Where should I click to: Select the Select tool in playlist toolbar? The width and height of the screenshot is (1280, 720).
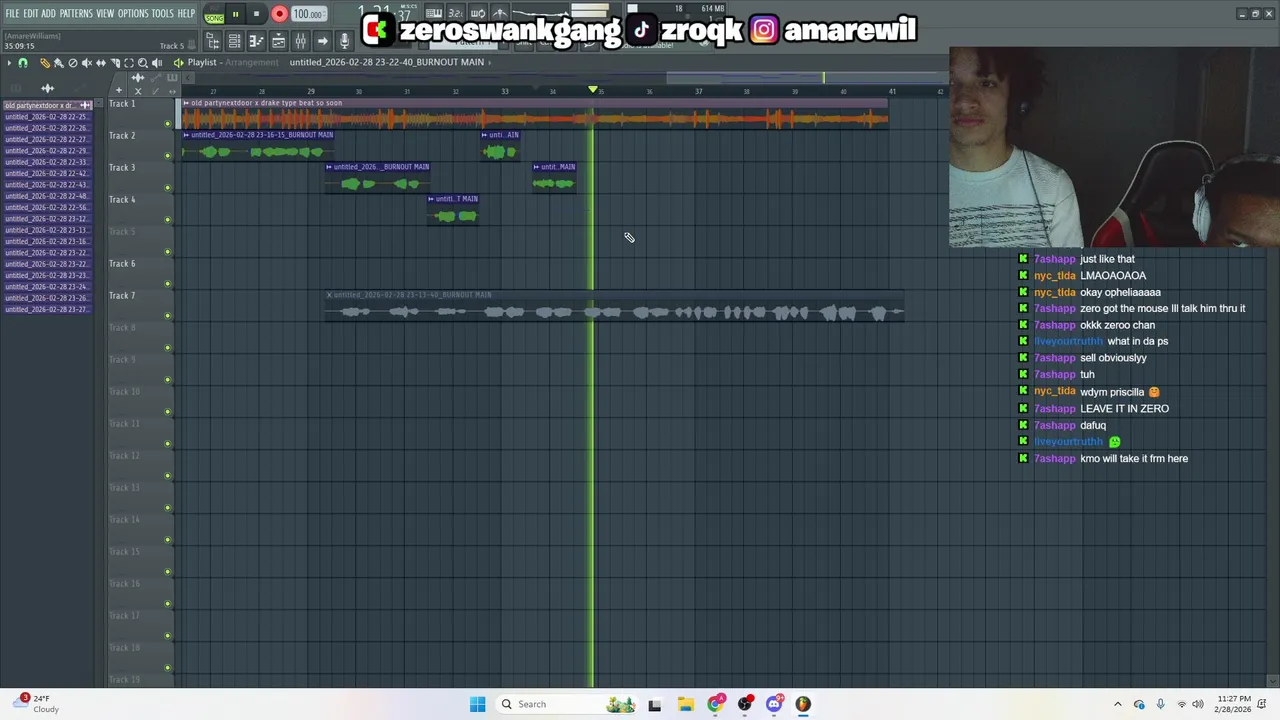pos(129,63)
